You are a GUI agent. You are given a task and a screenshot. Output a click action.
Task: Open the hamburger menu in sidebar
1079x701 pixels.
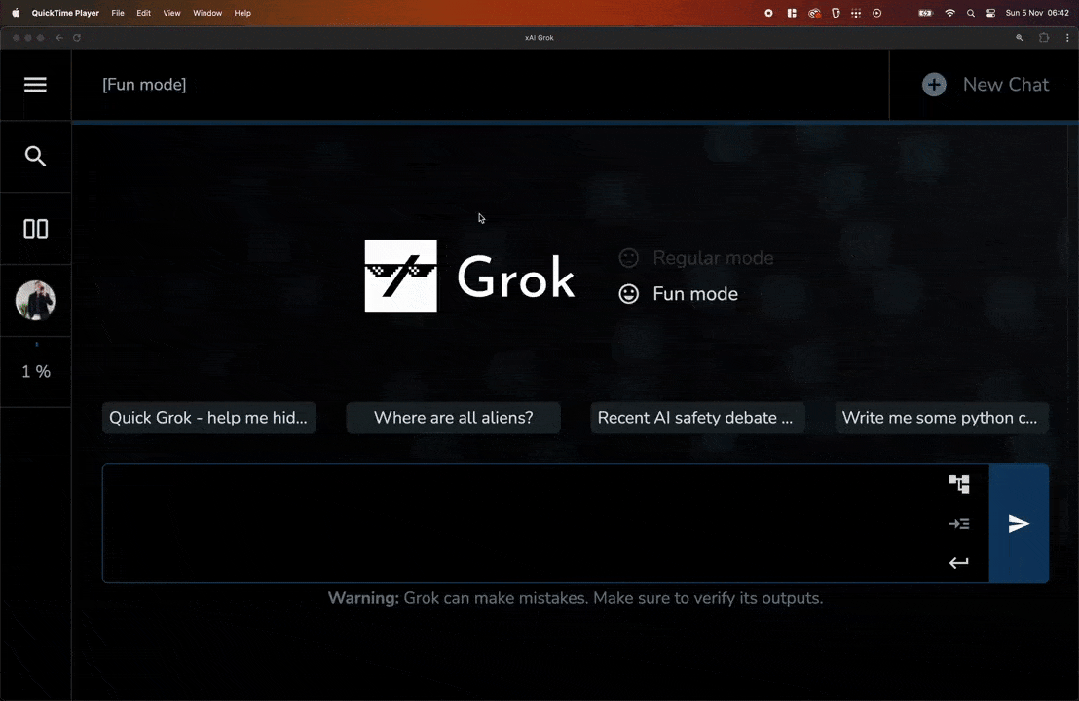(35, 85)
